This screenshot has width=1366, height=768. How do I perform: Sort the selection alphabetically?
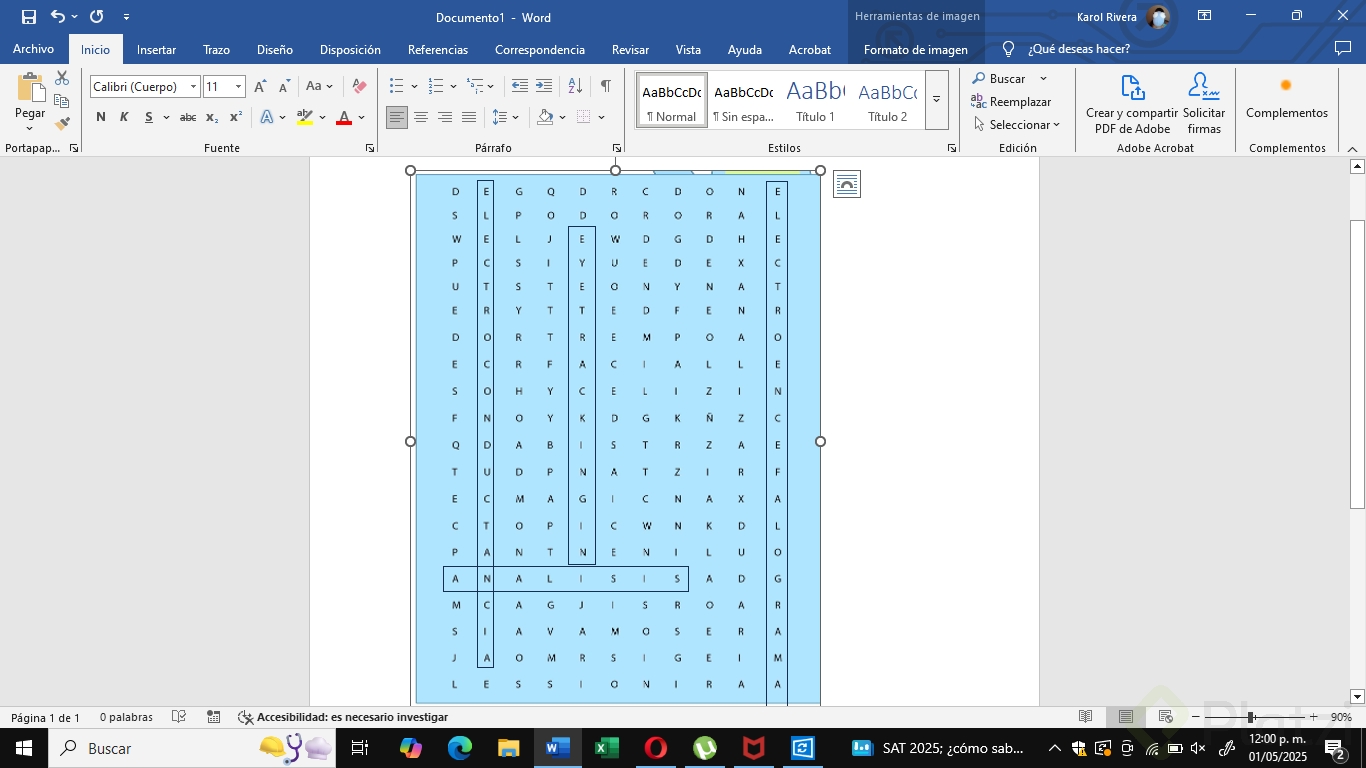[x=575, y=87]
